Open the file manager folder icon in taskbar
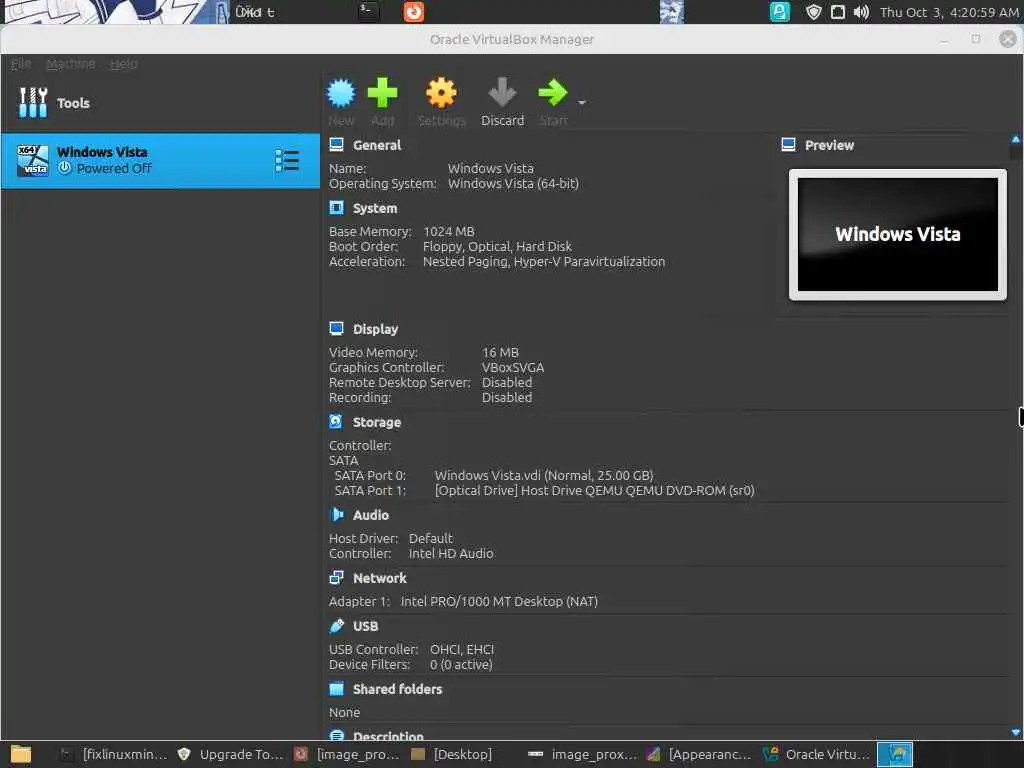 [x=21, y=754]
